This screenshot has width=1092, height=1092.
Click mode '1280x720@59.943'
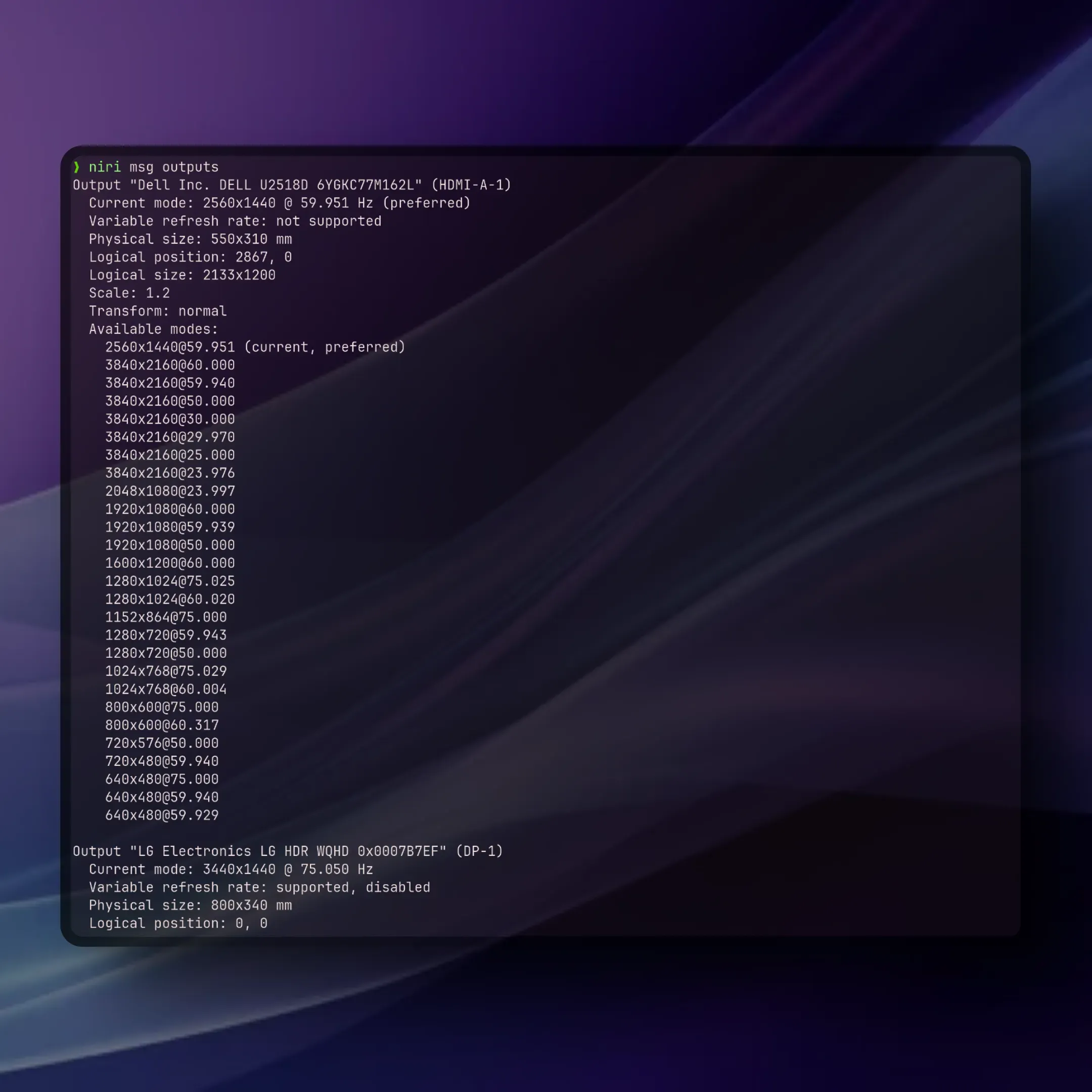tap(166, 636)
